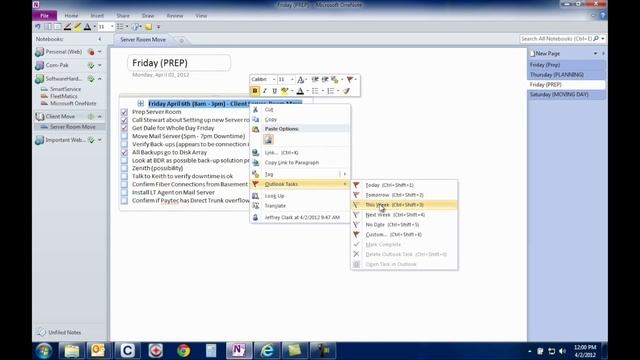Click the Outlook Tasks red flag in mini toolbar
Image resolution: width=640 pixels, height=360 pixels.
[x=350, y=79]
